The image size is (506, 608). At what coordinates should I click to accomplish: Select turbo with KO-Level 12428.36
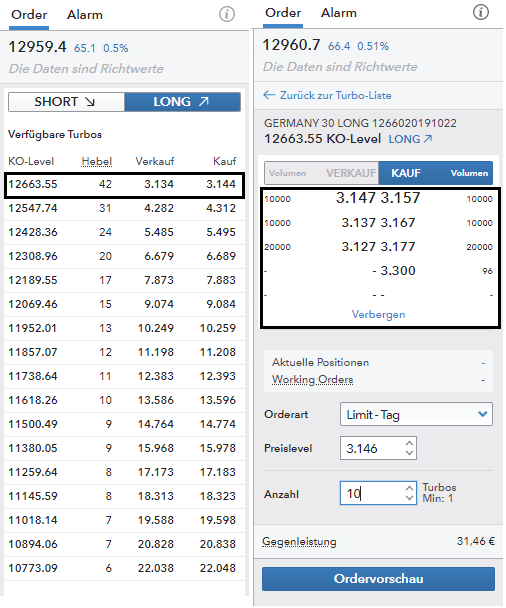124,233
